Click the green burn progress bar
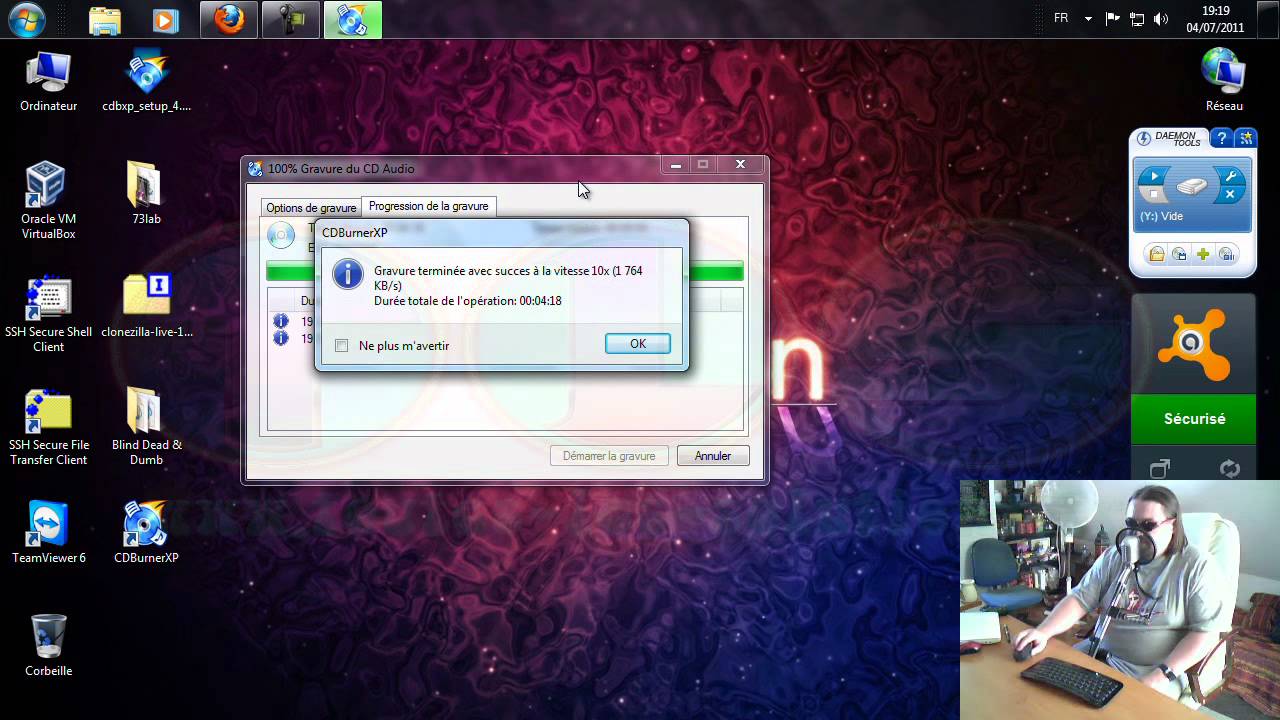Screen dimensions: 1280x720 505,271
